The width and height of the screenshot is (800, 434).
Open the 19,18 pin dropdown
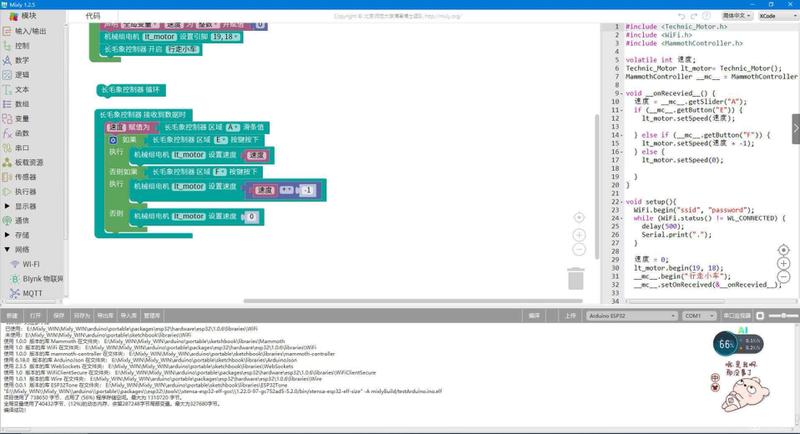[225, 37]
